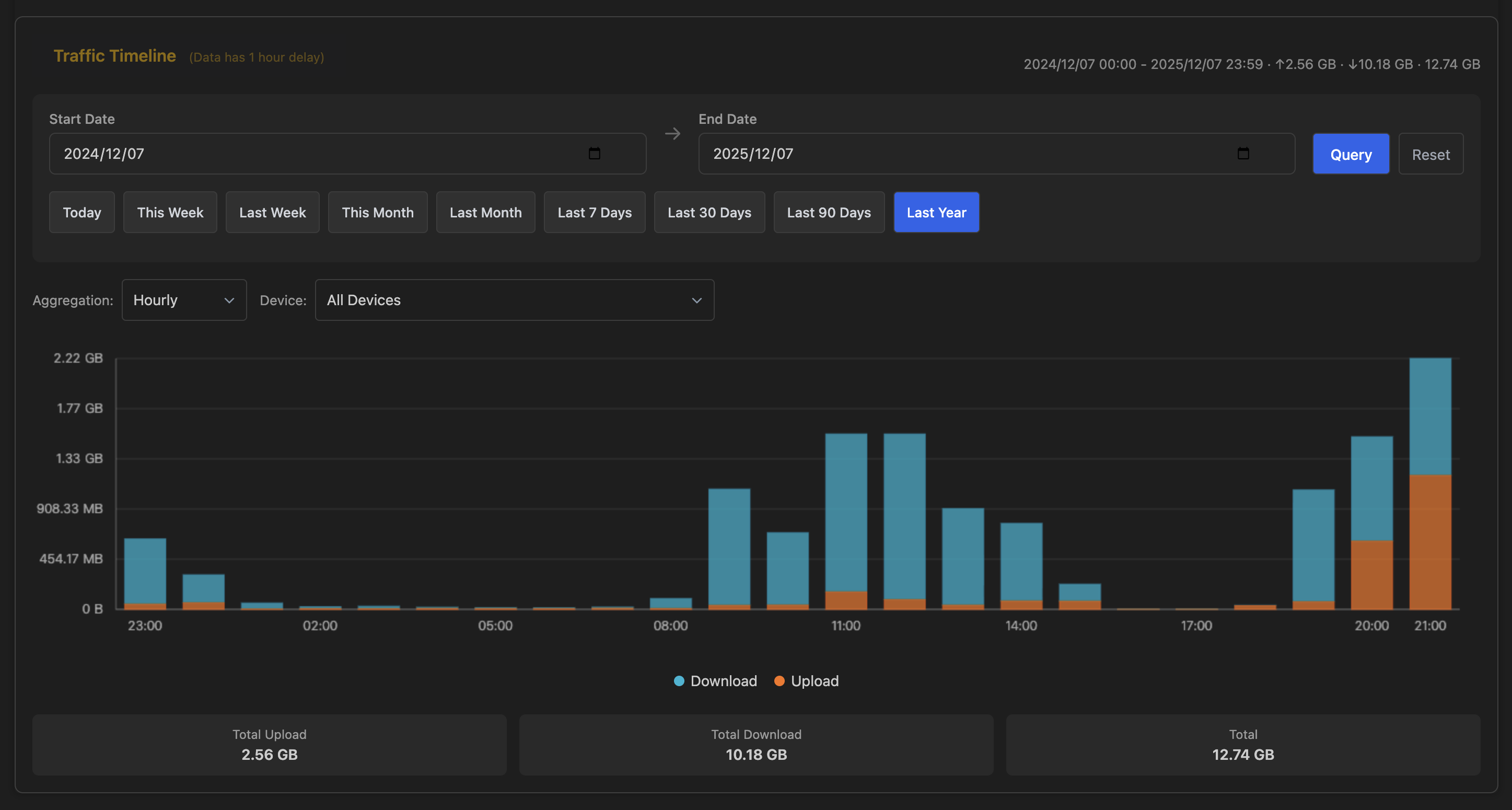
Task: Switch to the Last 7 Days range
Action: coord(594,212)
